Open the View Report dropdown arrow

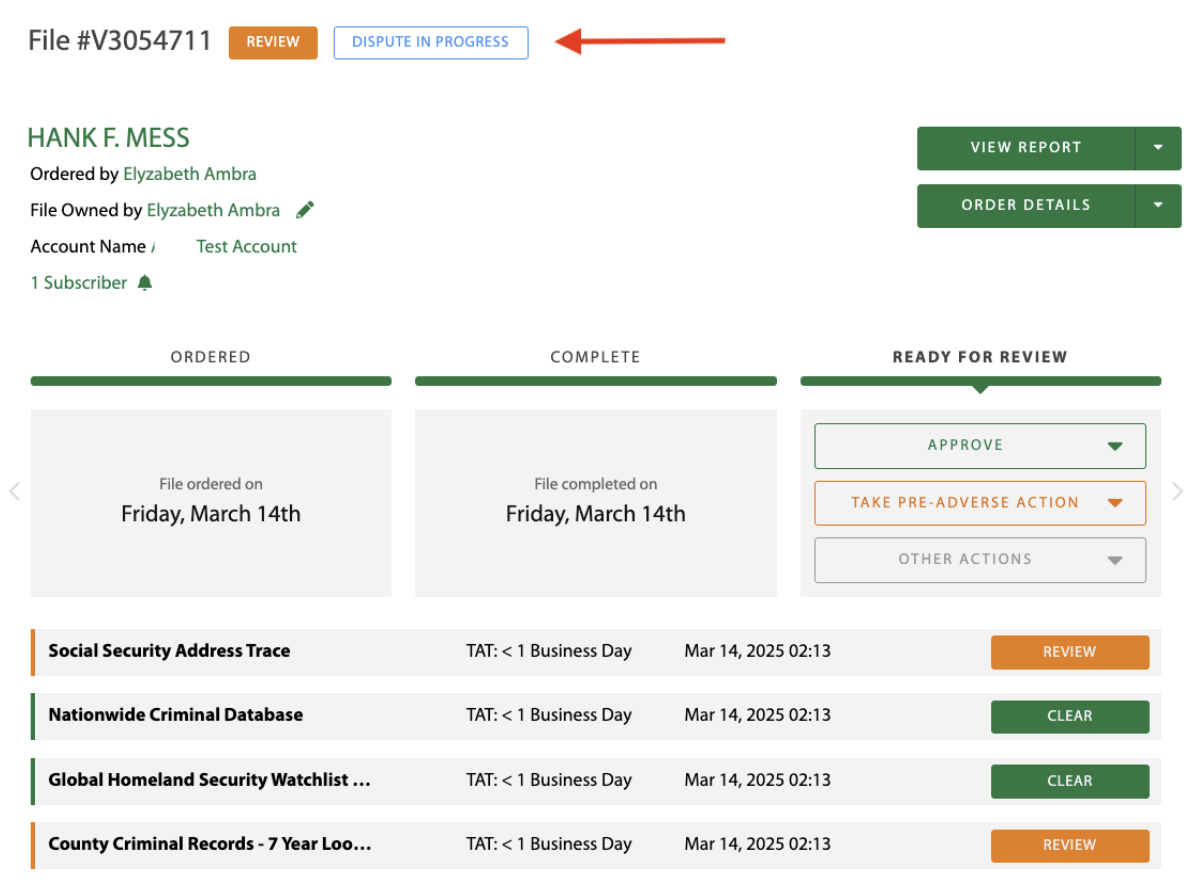point(1158,148)
